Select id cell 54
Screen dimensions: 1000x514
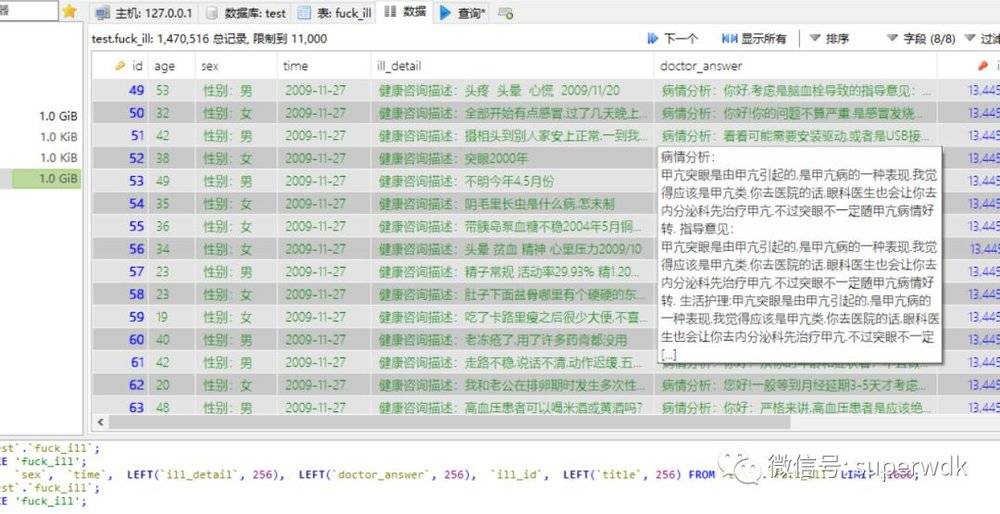(x=121, y=203)
